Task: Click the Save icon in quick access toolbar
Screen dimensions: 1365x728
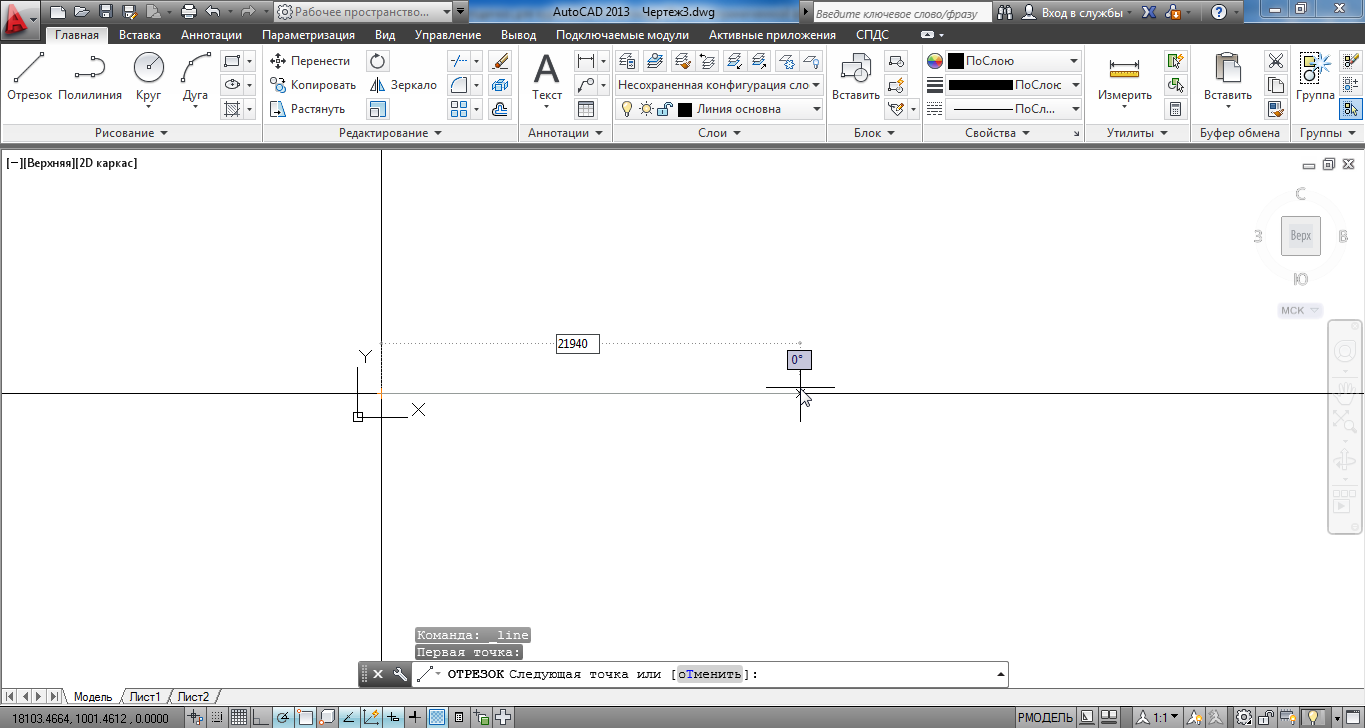Action: tap(105, 12)
